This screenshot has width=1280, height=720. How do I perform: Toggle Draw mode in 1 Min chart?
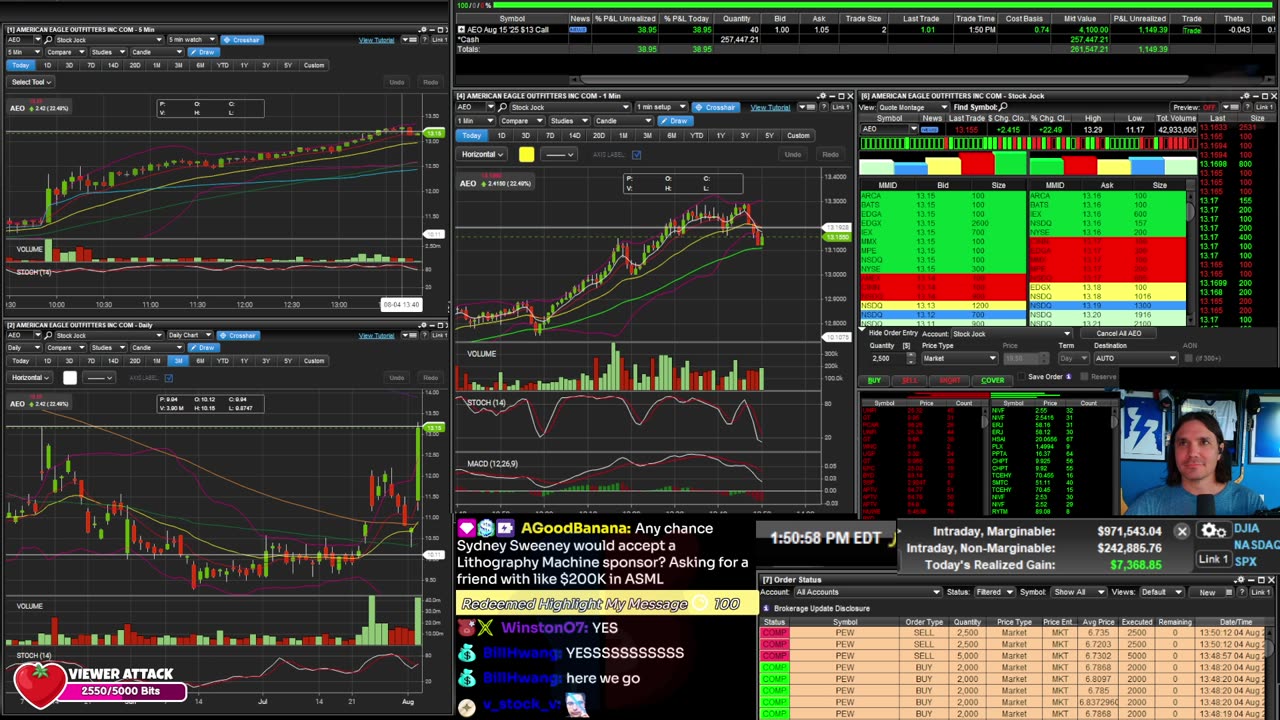tap(677, 121)
